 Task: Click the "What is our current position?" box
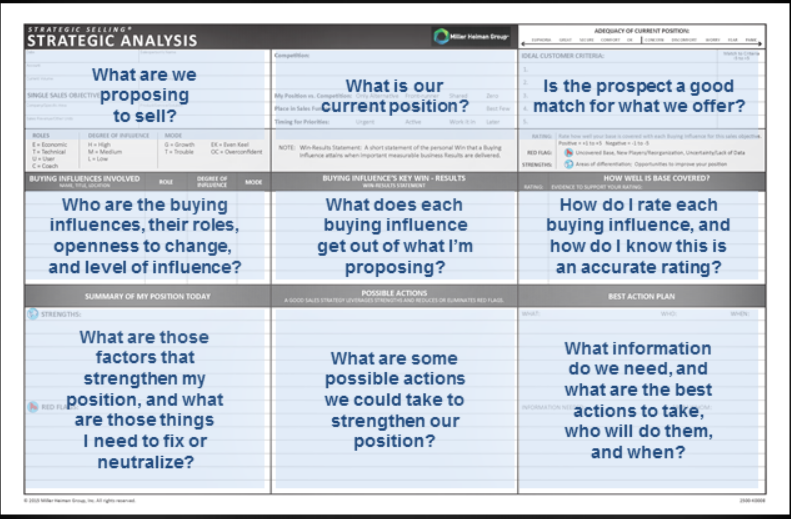pos(394,95)
